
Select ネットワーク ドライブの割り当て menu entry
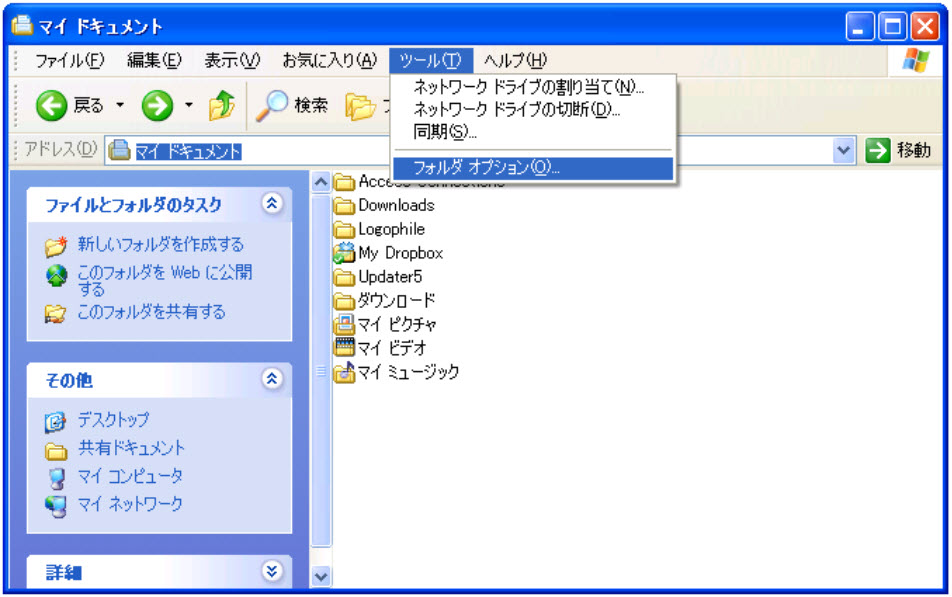(528, 87)
